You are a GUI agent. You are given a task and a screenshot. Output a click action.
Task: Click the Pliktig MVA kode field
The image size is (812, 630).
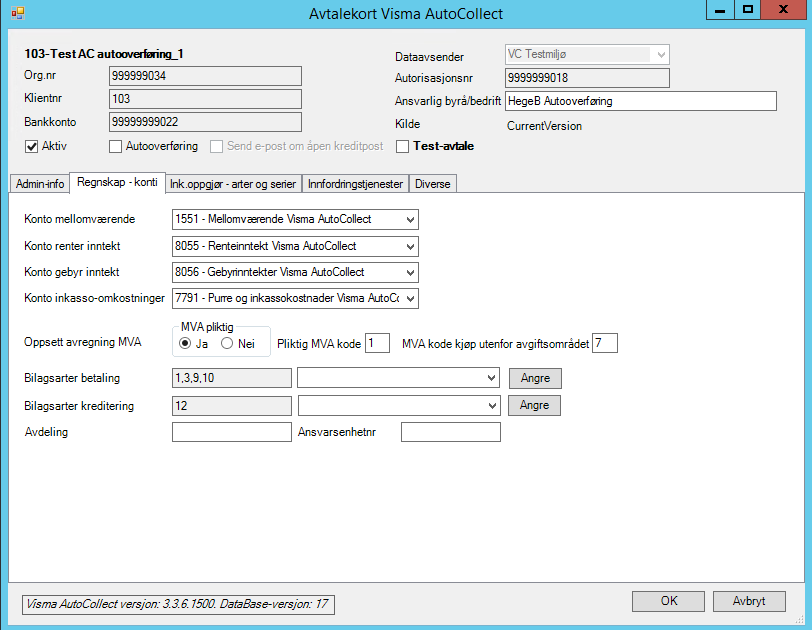tap(377, 343)
